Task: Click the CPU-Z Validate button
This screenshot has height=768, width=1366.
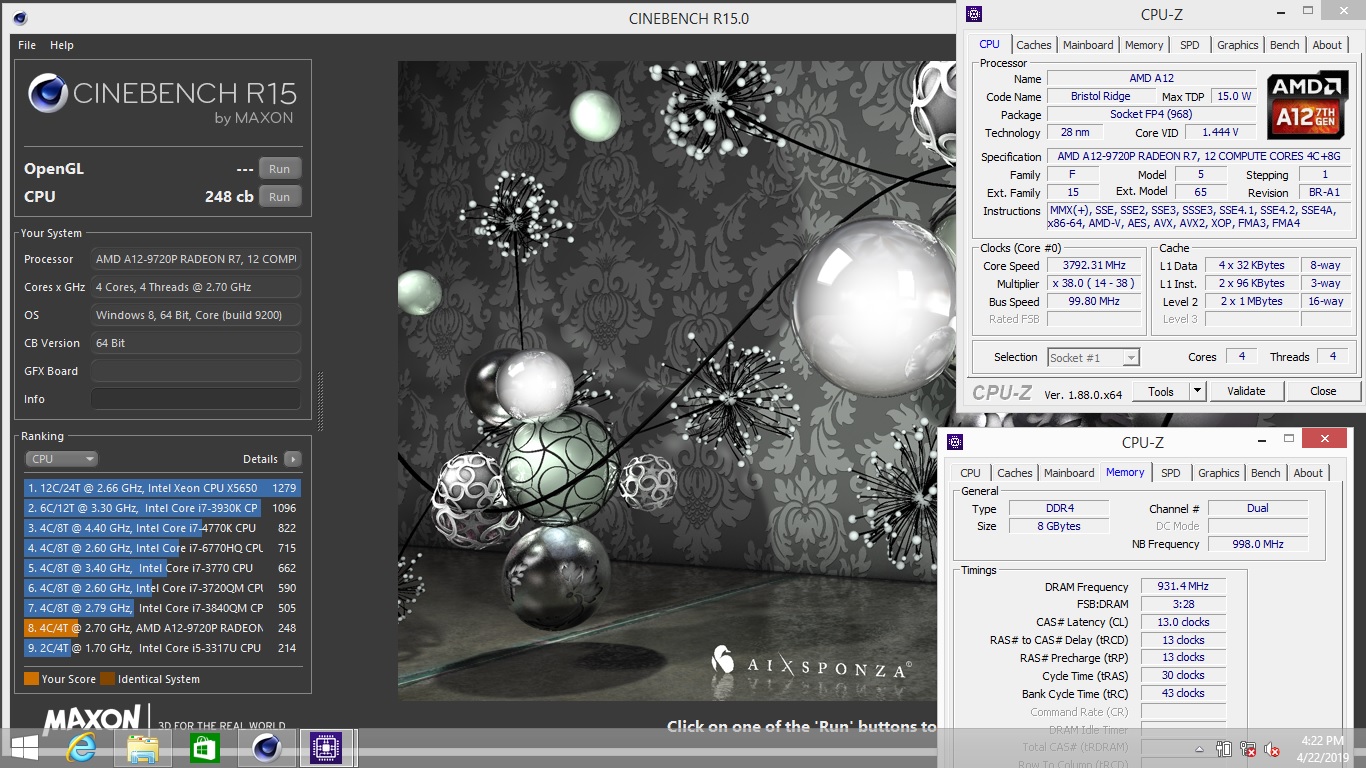Action: pyautogui.click(x=1246, y=391)
